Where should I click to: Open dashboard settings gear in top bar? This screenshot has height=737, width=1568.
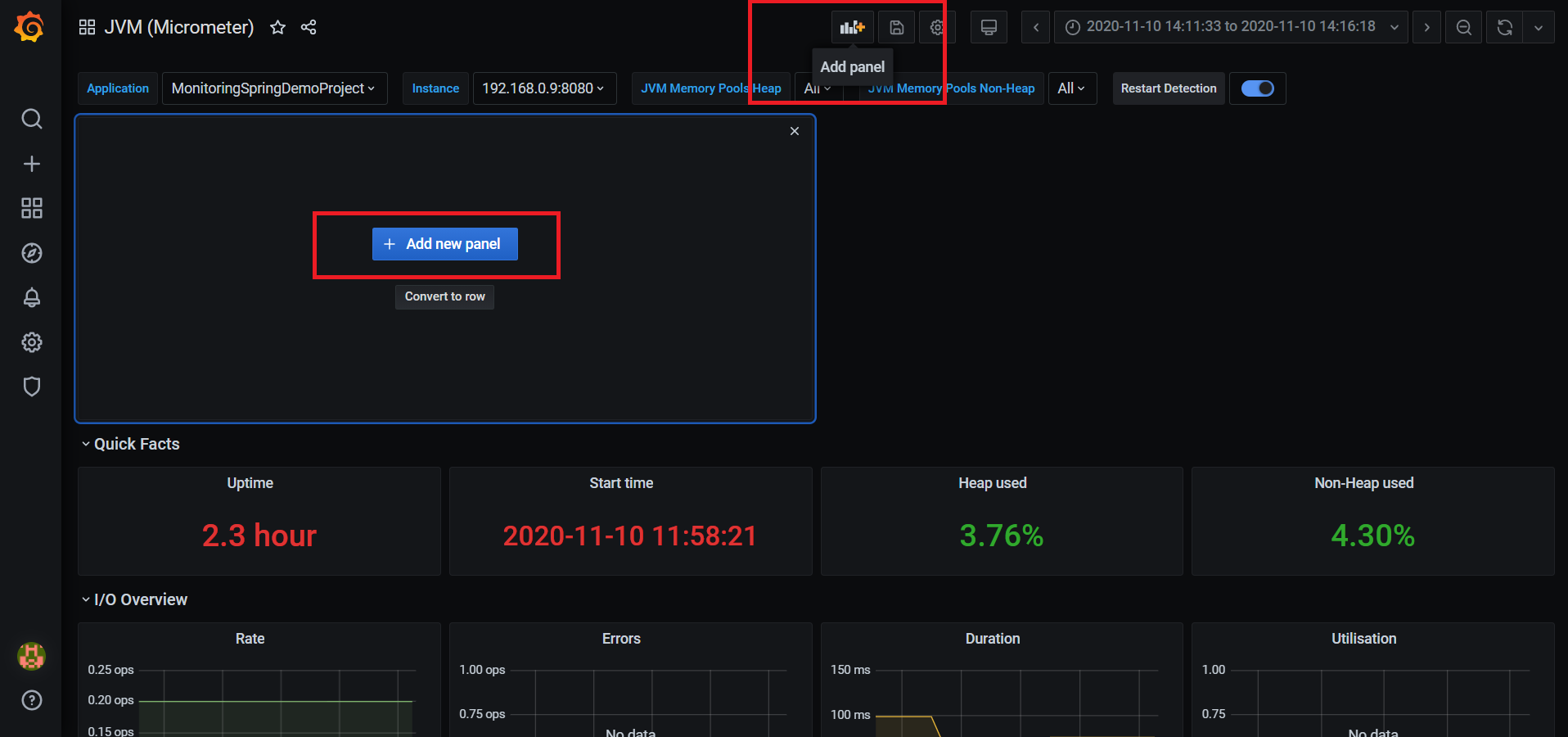(x=937, y=27)
